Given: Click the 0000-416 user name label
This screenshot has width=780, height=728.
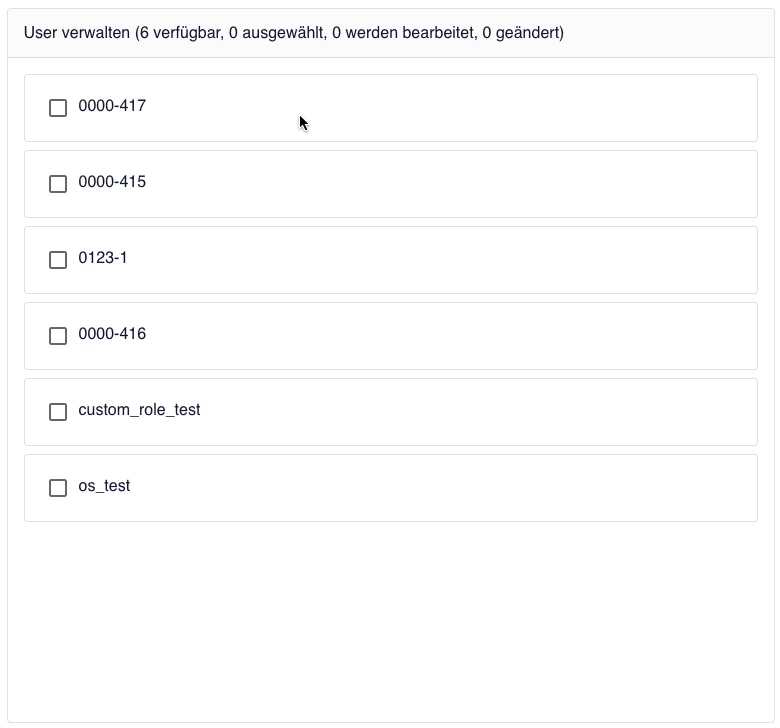Looking at the screenshot, I should click(112, 334).
